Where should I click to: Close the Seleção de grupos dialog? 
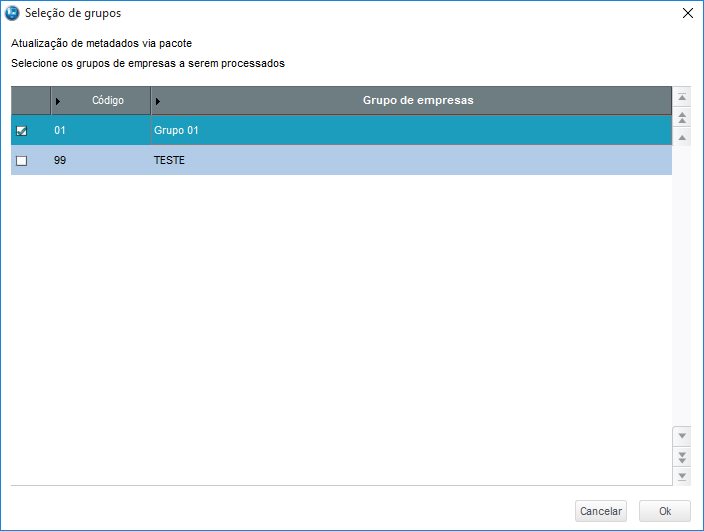(x=687, y=13)
